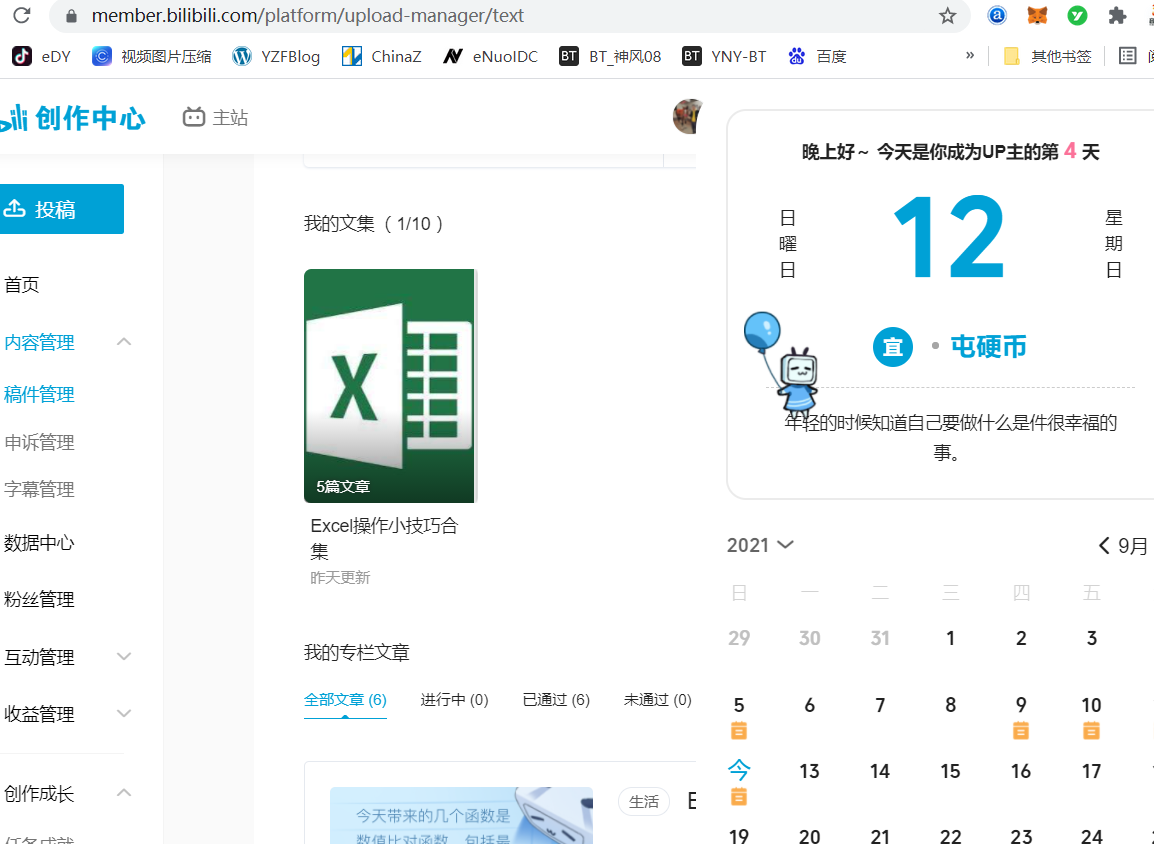Open the Extensions puzzle piece icon
Screen dimensions: 1154x844
point(1117,16)
